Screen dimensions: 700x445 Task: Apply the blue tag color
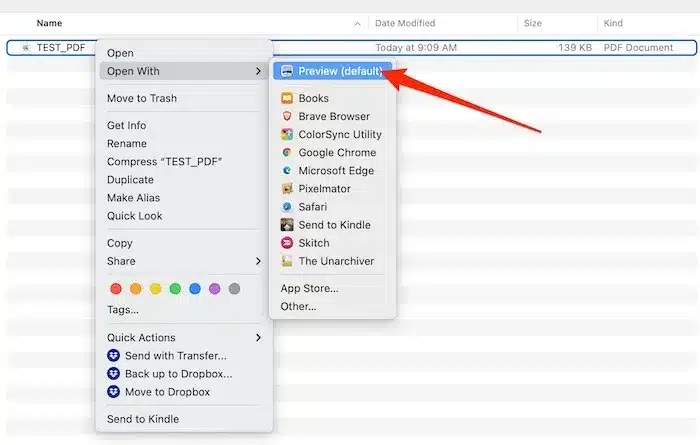pyautogui.click(x=195, y=289)
